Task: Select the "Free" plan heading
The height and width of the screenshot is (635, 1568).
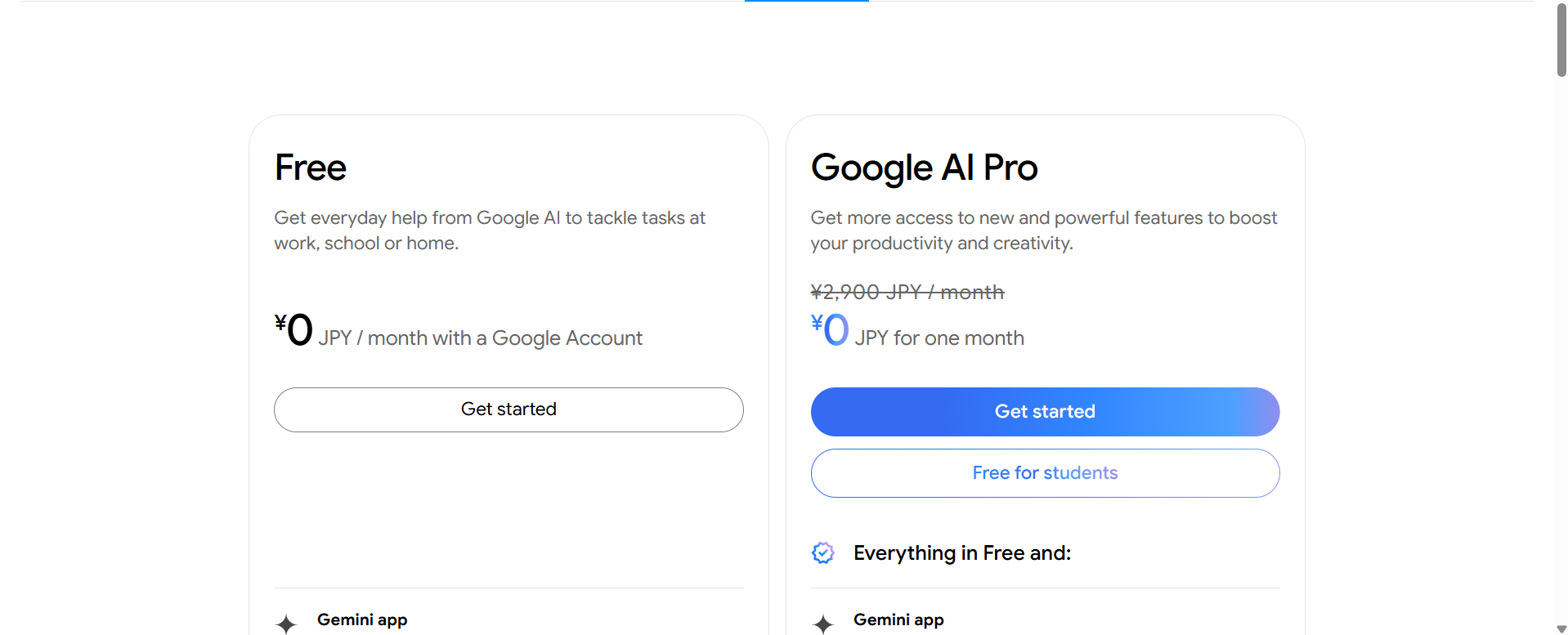Action: click(311, 168)
